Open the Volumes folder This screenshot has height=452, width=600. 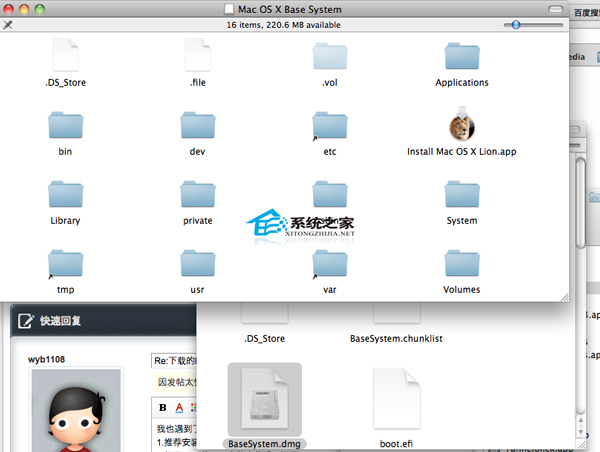coord(462,263)
